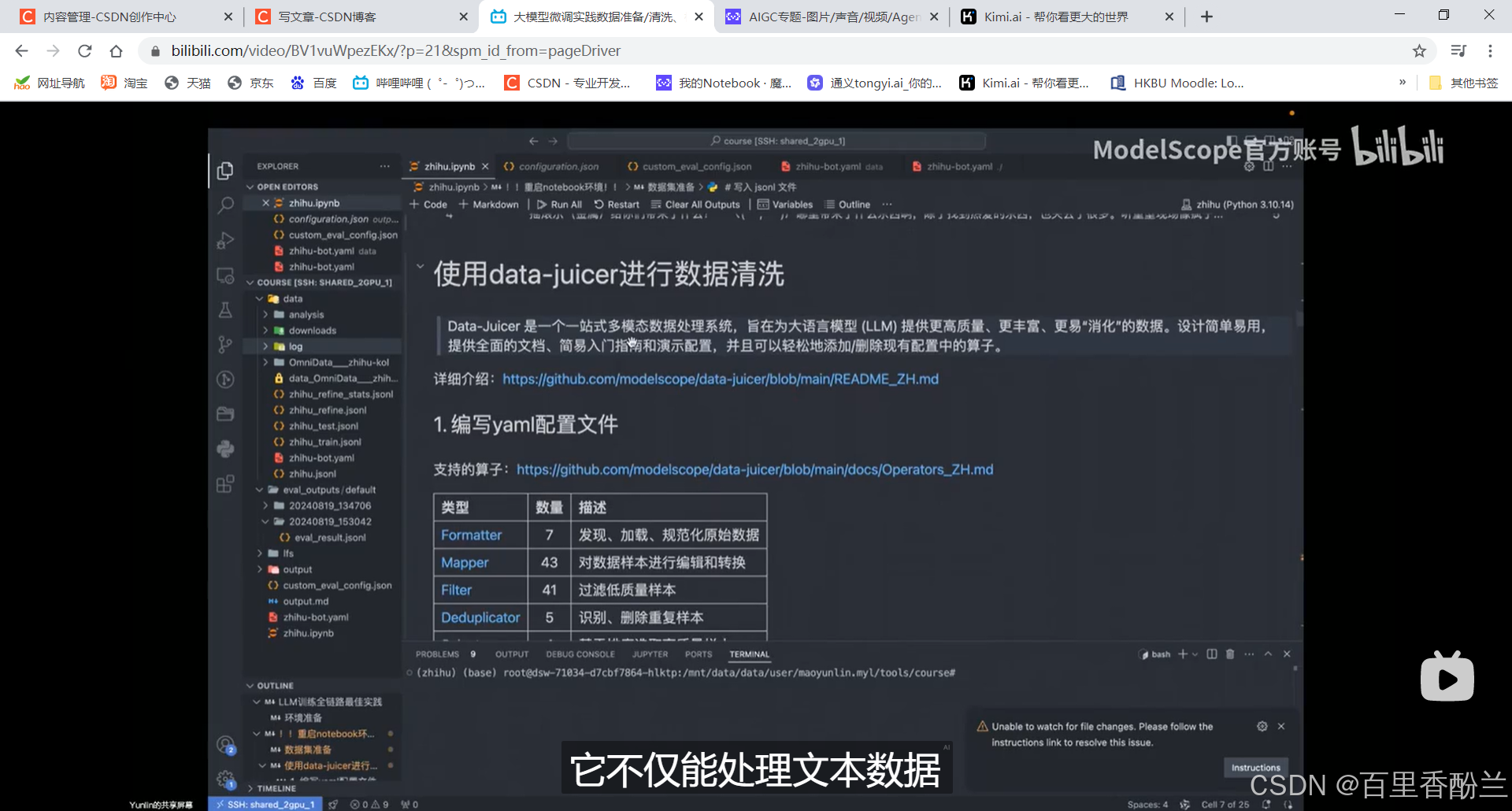Expand the downloads folder
1512x811 pixels.
click(x=265, y=331)
